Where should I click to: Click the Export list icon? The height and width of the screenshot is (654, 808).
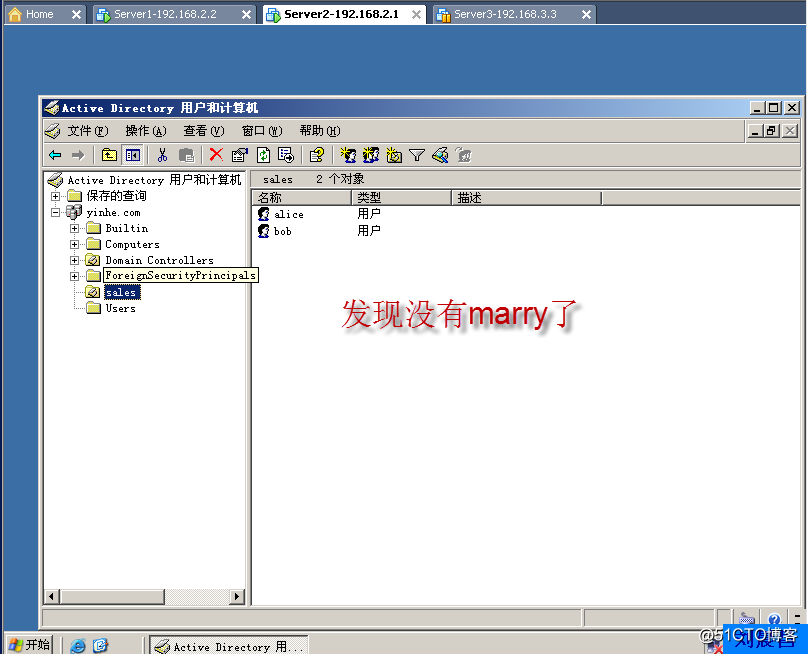pyautogui.click(x=285, y=155)
